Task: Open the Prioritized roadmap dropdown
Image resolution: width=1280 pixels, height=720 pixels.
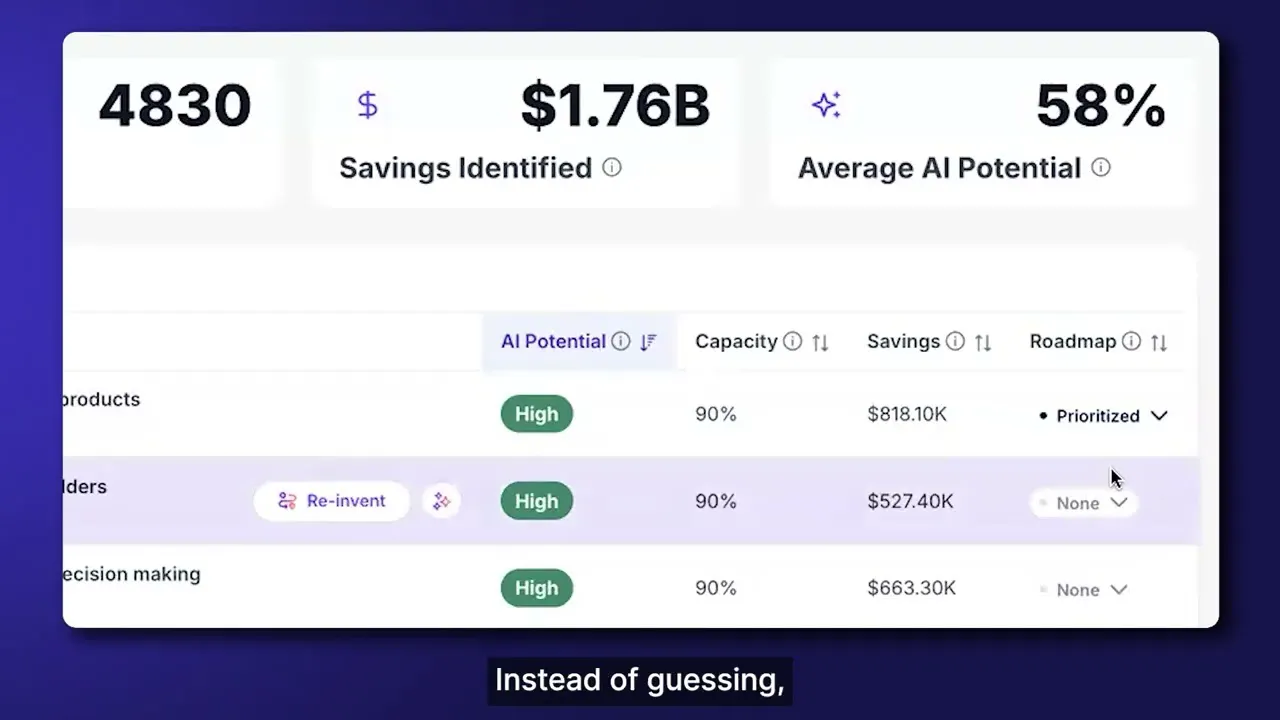Action: click(1103, 415)
